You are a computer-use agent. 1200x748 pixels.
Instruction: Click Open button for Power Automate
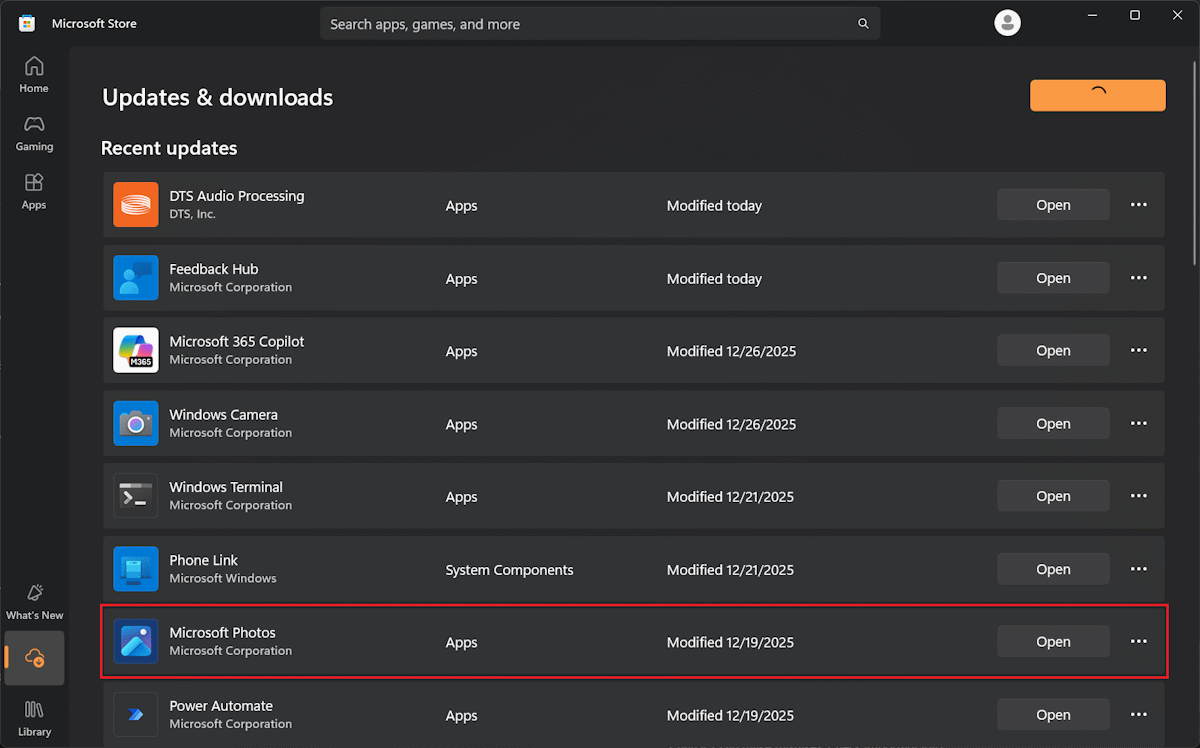pyautogui.click(x=1053, y=715)
